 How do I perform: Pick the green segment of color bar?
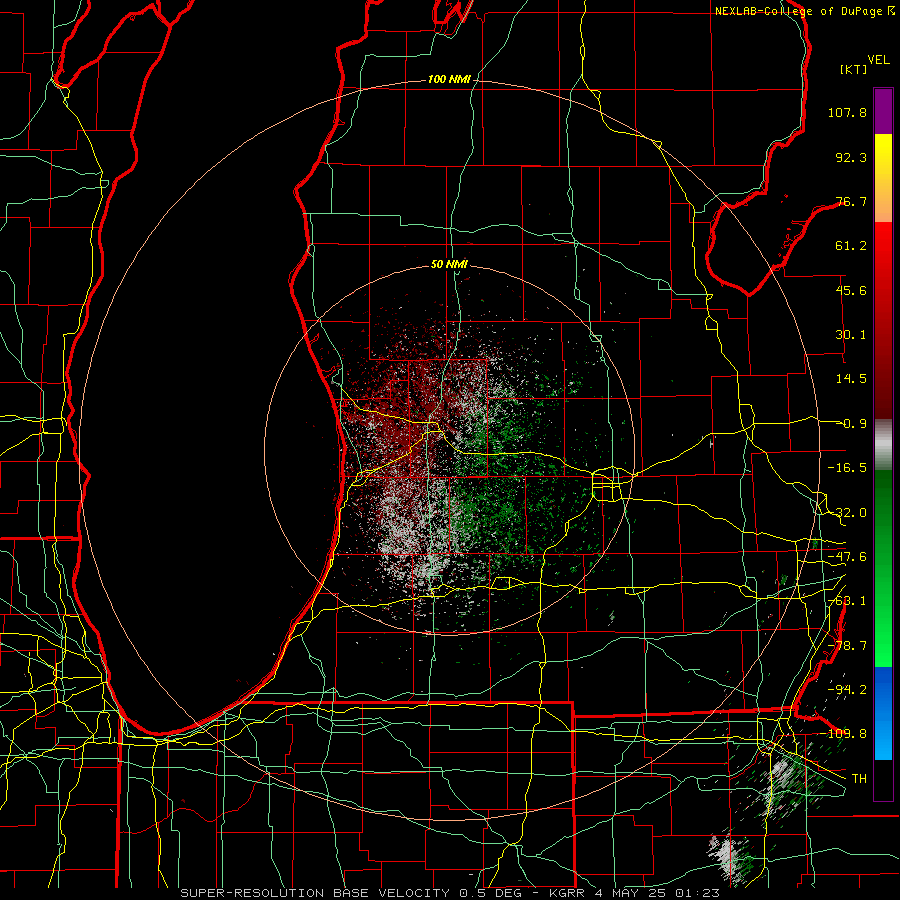coord(883,568)
